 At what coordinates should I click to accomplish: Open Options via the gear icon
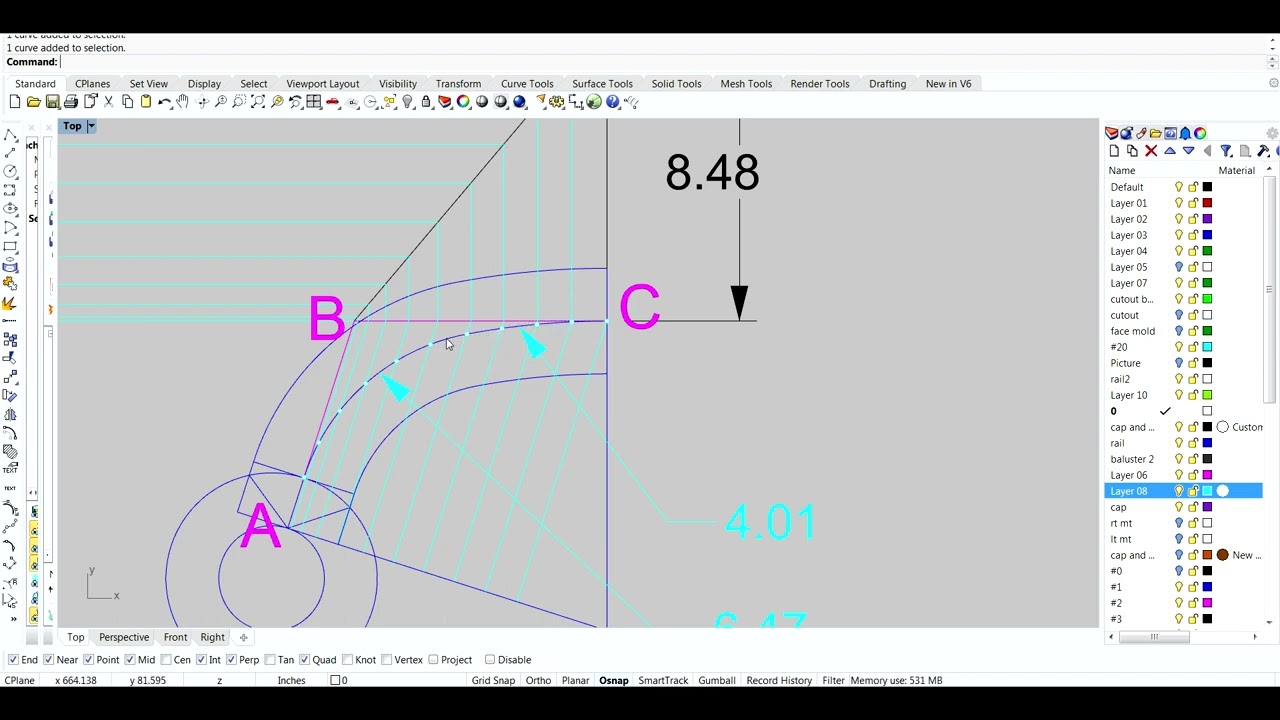click(x=556, y=102)
